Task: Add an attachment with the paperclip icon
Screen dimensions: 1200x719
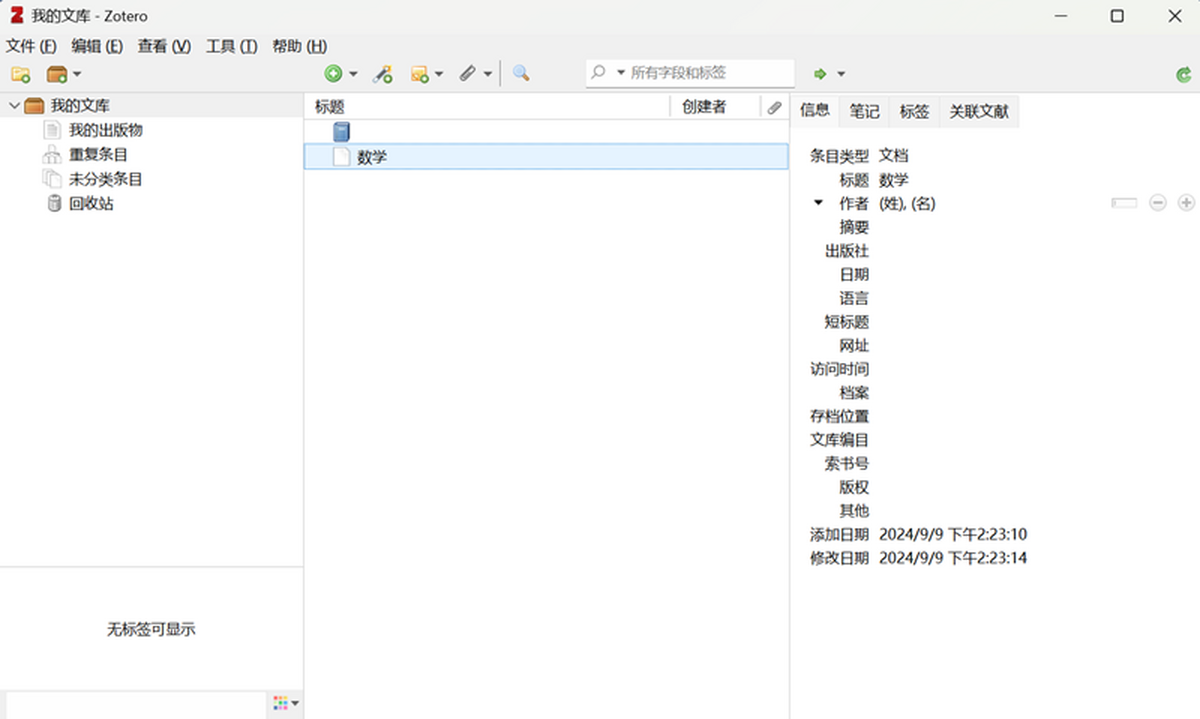Action: pos(465,73)
